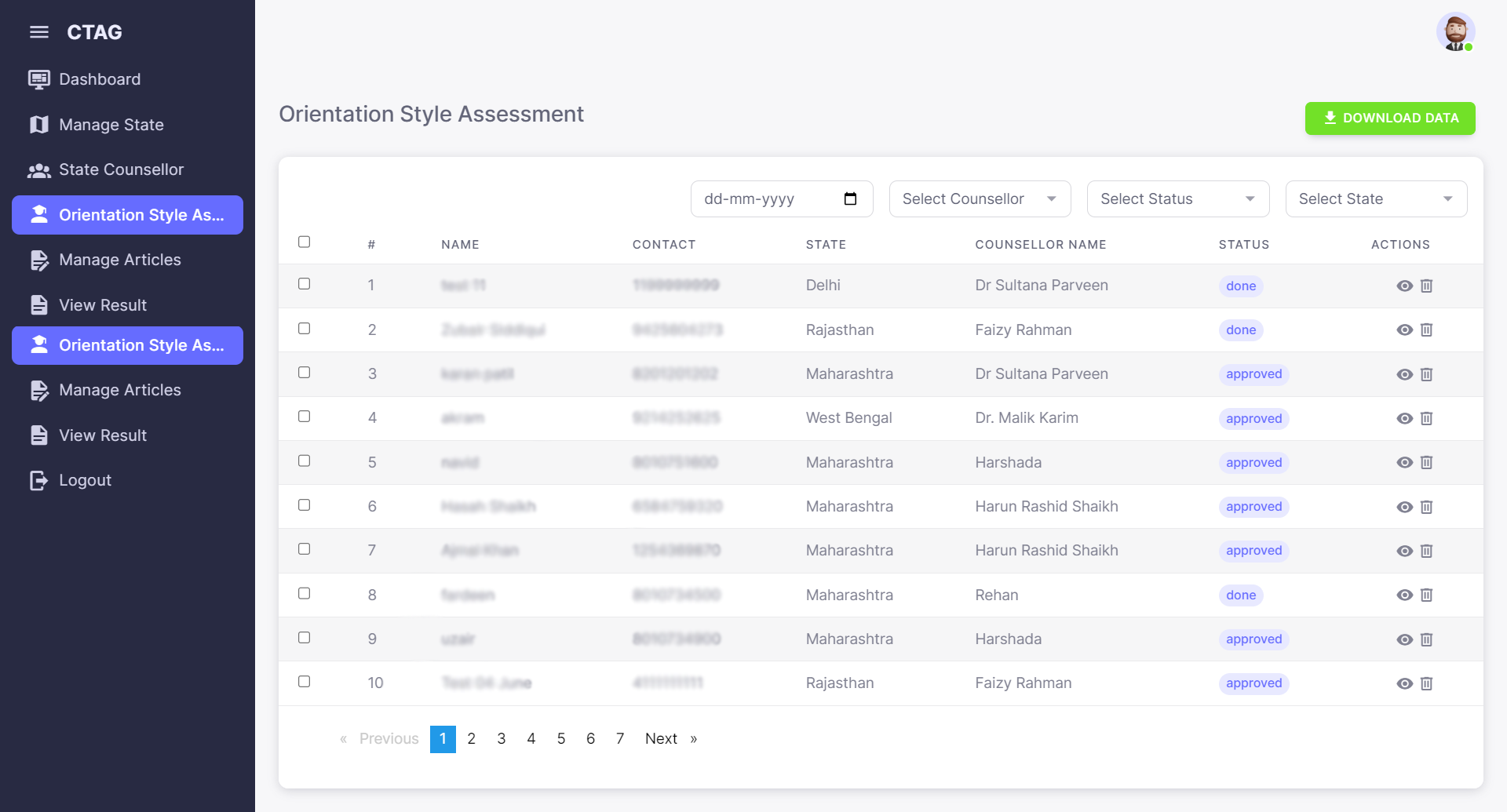View details of row 1 Delhi entry
1507x812 pixels.
coord(1405,286)
